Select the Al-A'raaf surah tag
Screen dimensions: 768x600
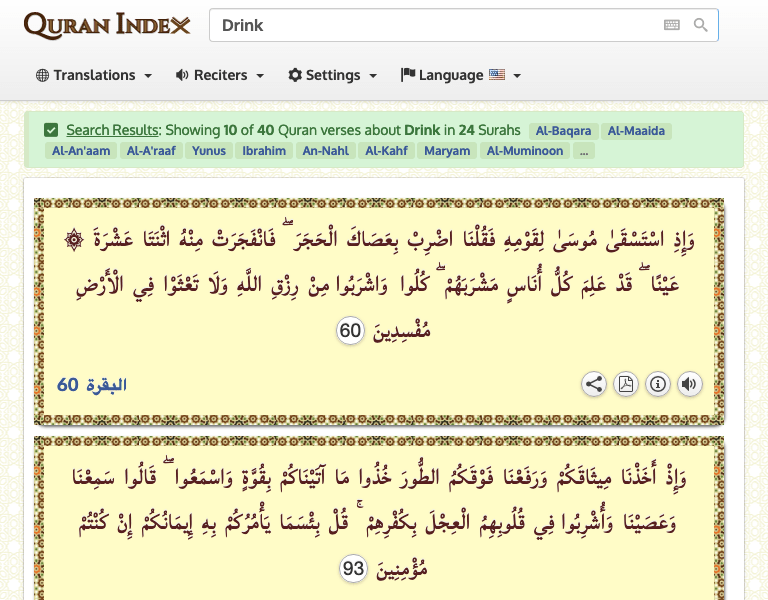click(x=151, y=151)
